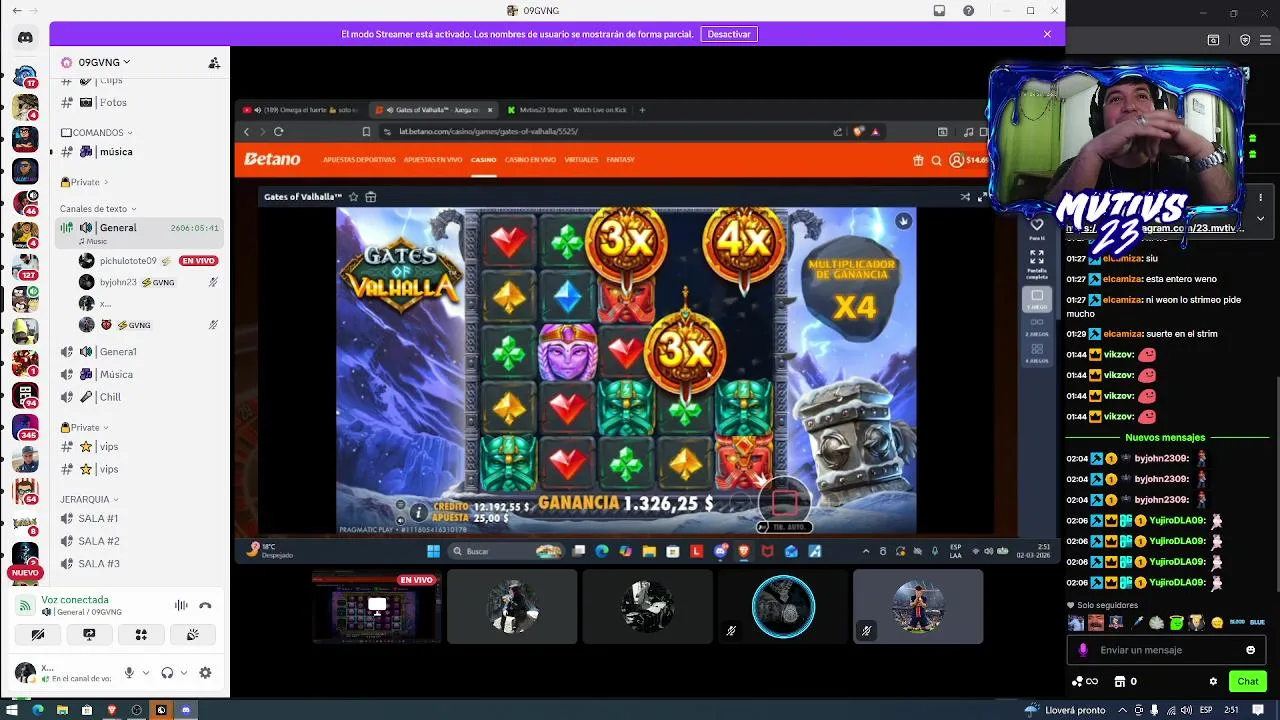Image resolution: width=1280 pixels, height=720 pixels.
Task: Select 1 JUEGO layout option
Action: tap(1037, 299)
